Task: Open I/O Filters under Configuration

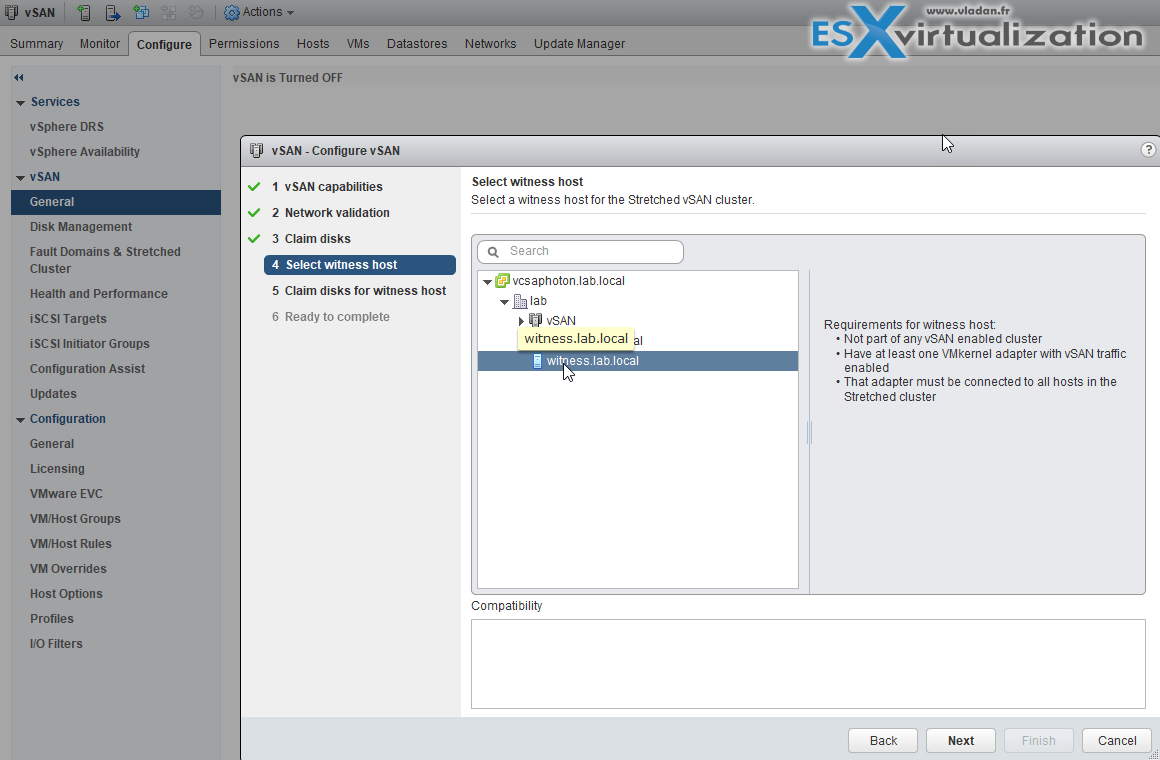Action: pyautogui.click(x=55, y=644)
